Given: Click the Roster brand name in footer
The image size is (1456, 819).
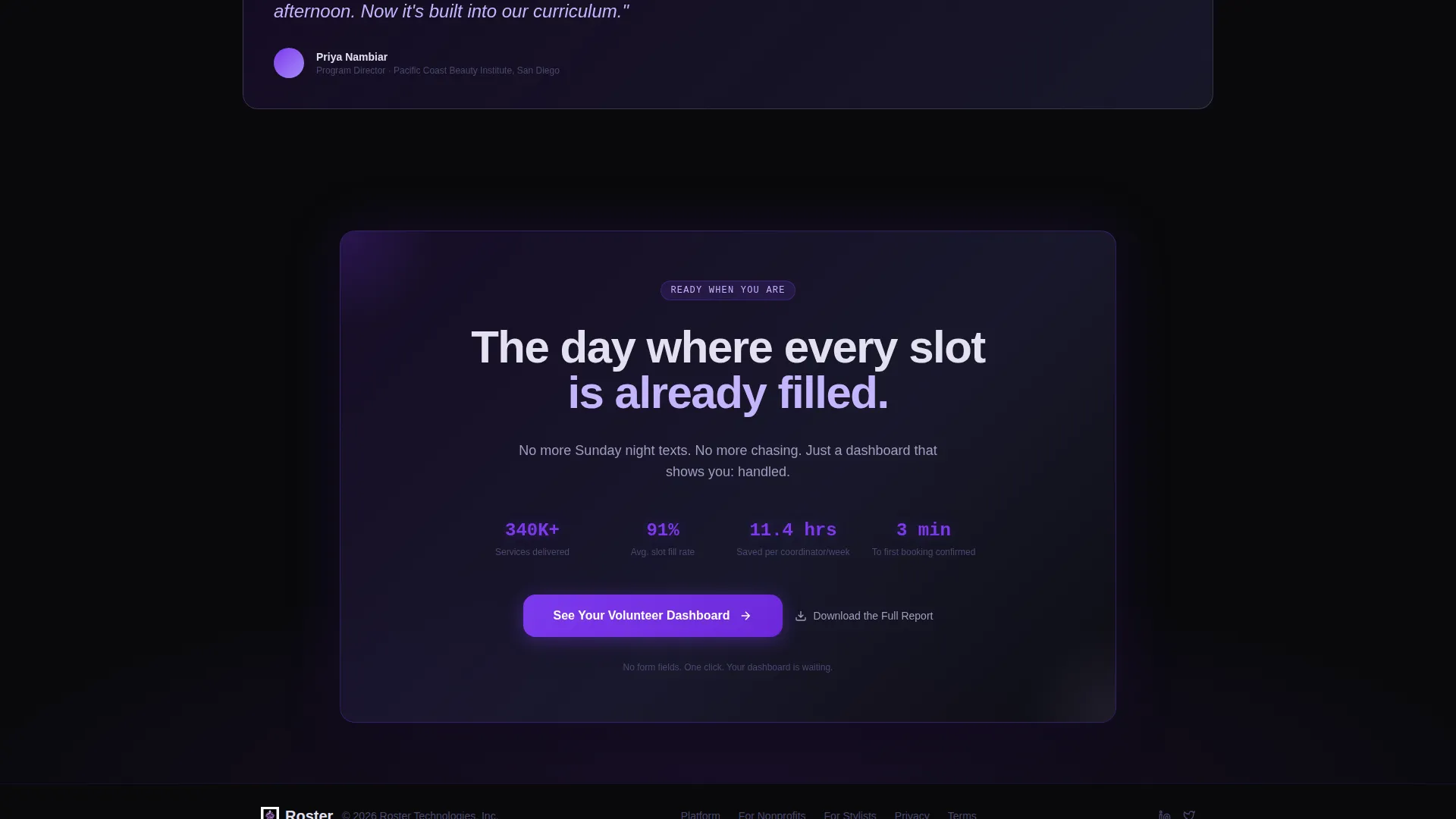Looking at the screenshot, I should (309, 814).
